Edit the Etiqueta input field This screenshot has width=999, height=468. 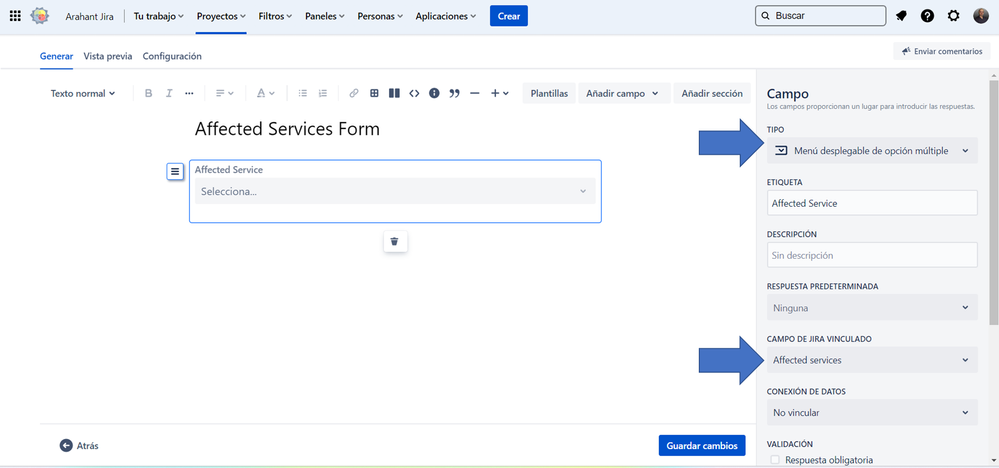(872, 203)
